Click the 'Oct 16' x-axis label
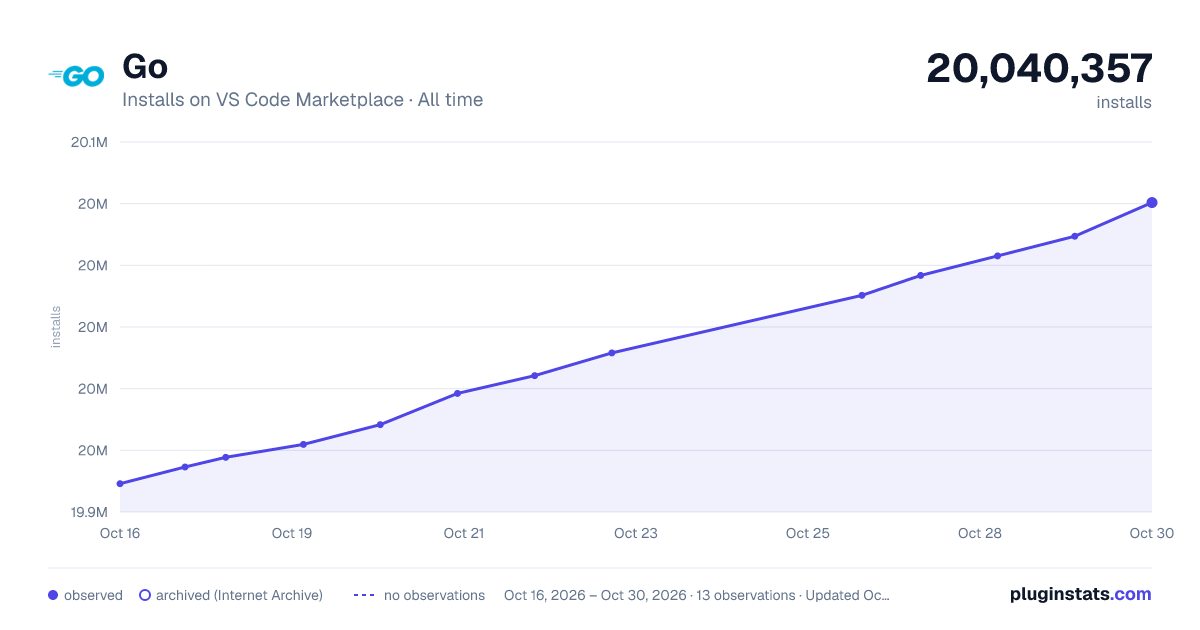 point(120,533)
